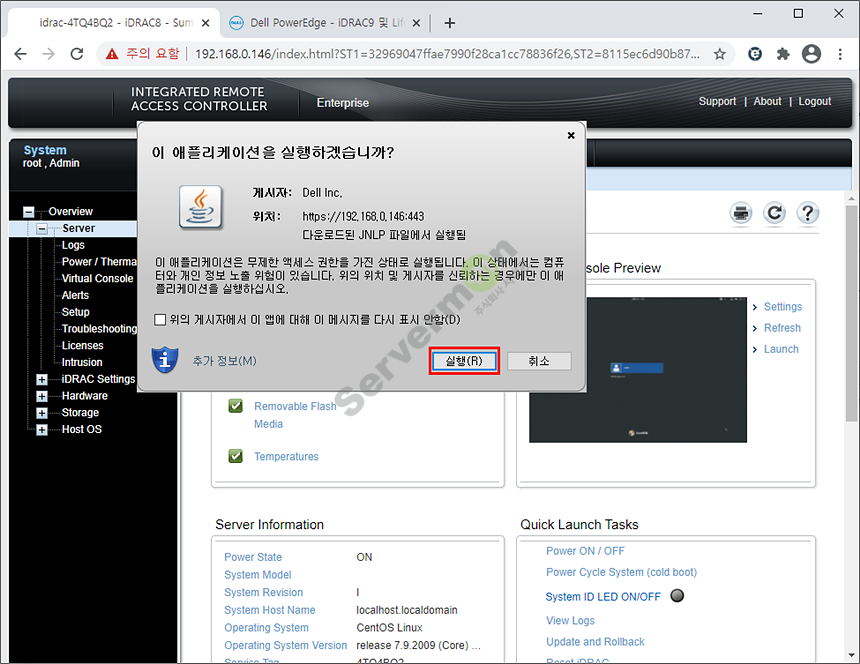Go back with the browser back arrow
Image resolution: width=860 pixels, height=664 pixels.
(20, 54)
